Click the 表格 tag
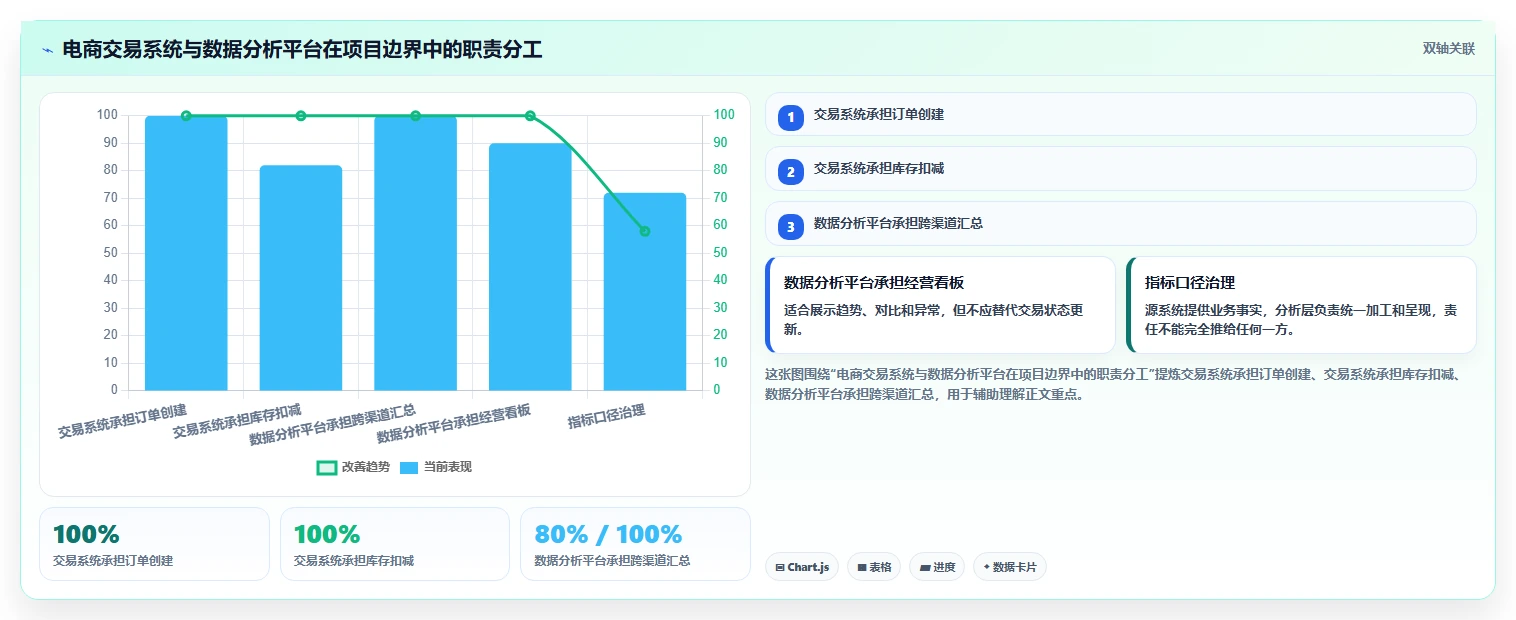 pos(874,567)
